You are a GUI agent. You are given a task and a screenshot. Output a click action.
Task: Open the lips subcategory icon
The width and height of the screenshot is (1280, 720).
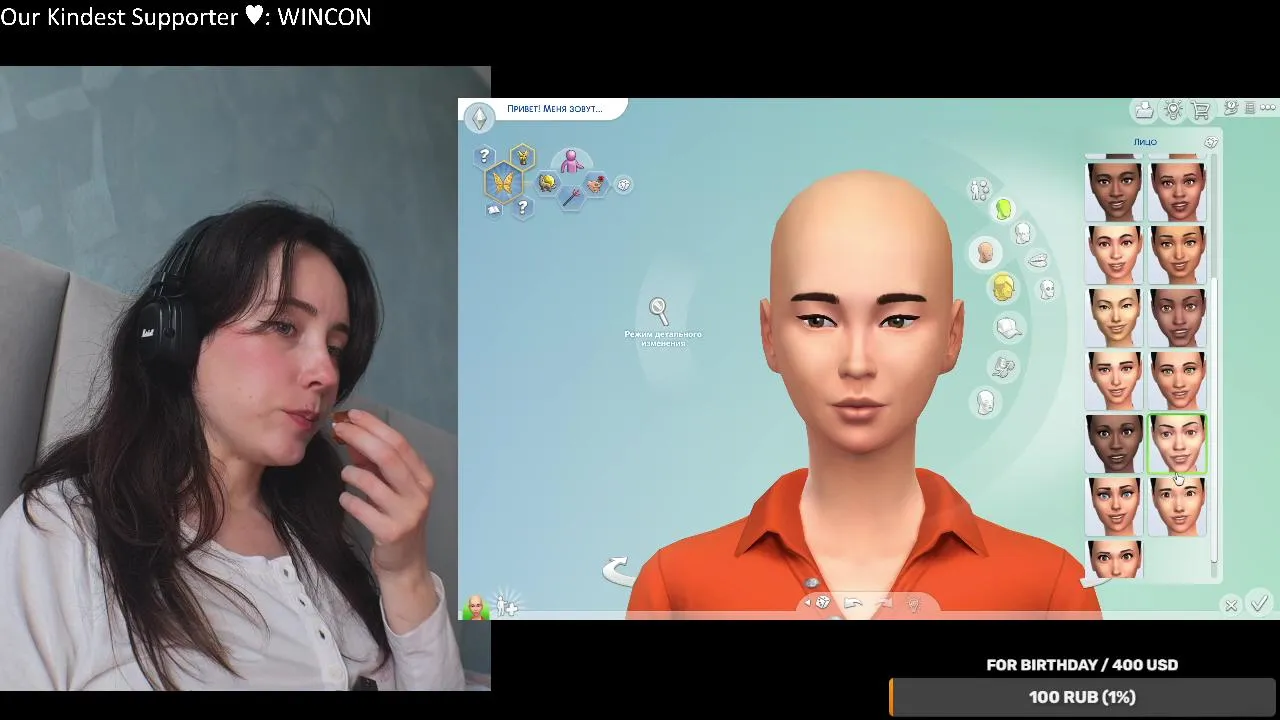pos(1038,260)
